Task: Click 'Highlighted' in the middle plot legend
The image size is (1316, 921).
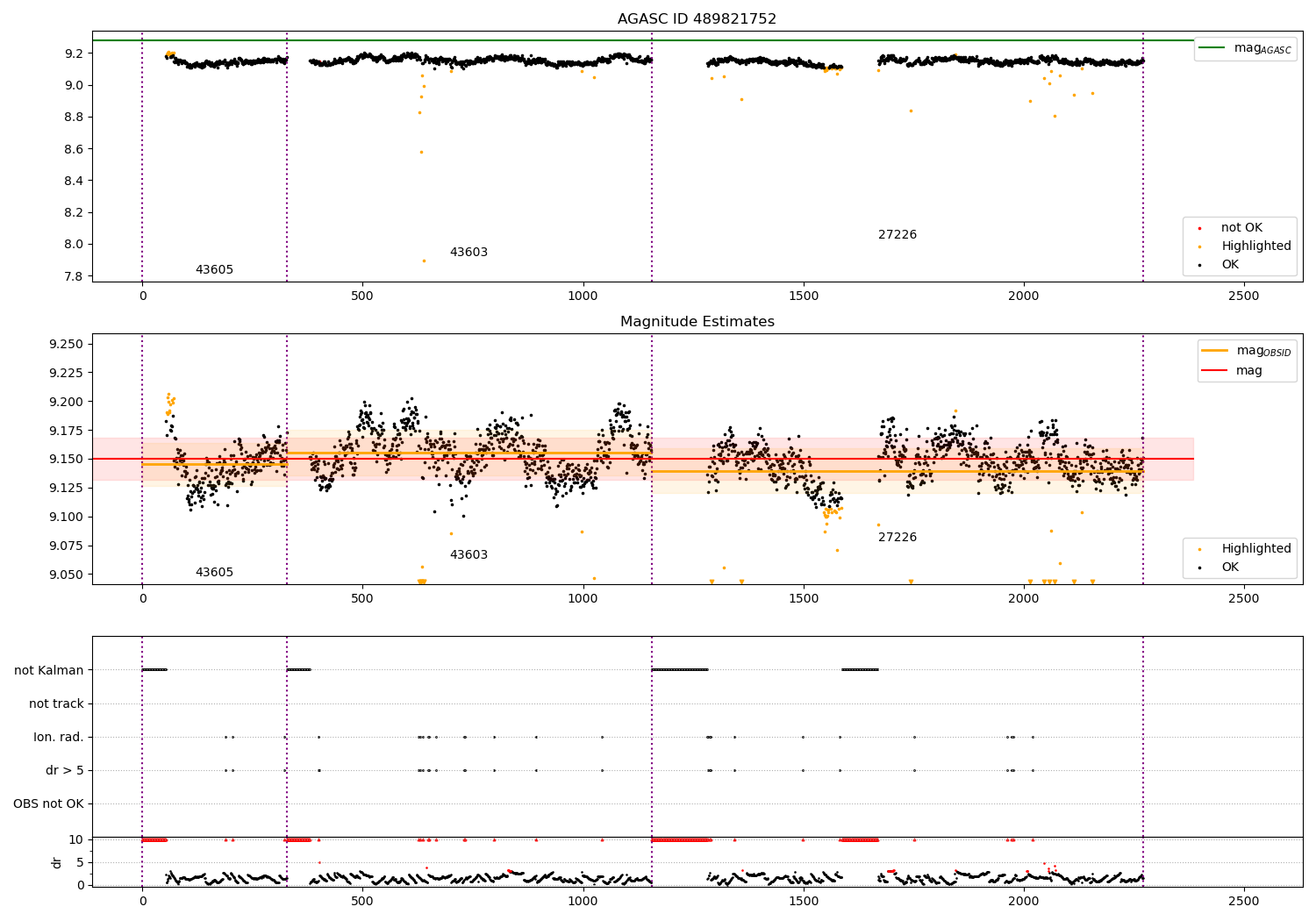Action: [1247, 549]
